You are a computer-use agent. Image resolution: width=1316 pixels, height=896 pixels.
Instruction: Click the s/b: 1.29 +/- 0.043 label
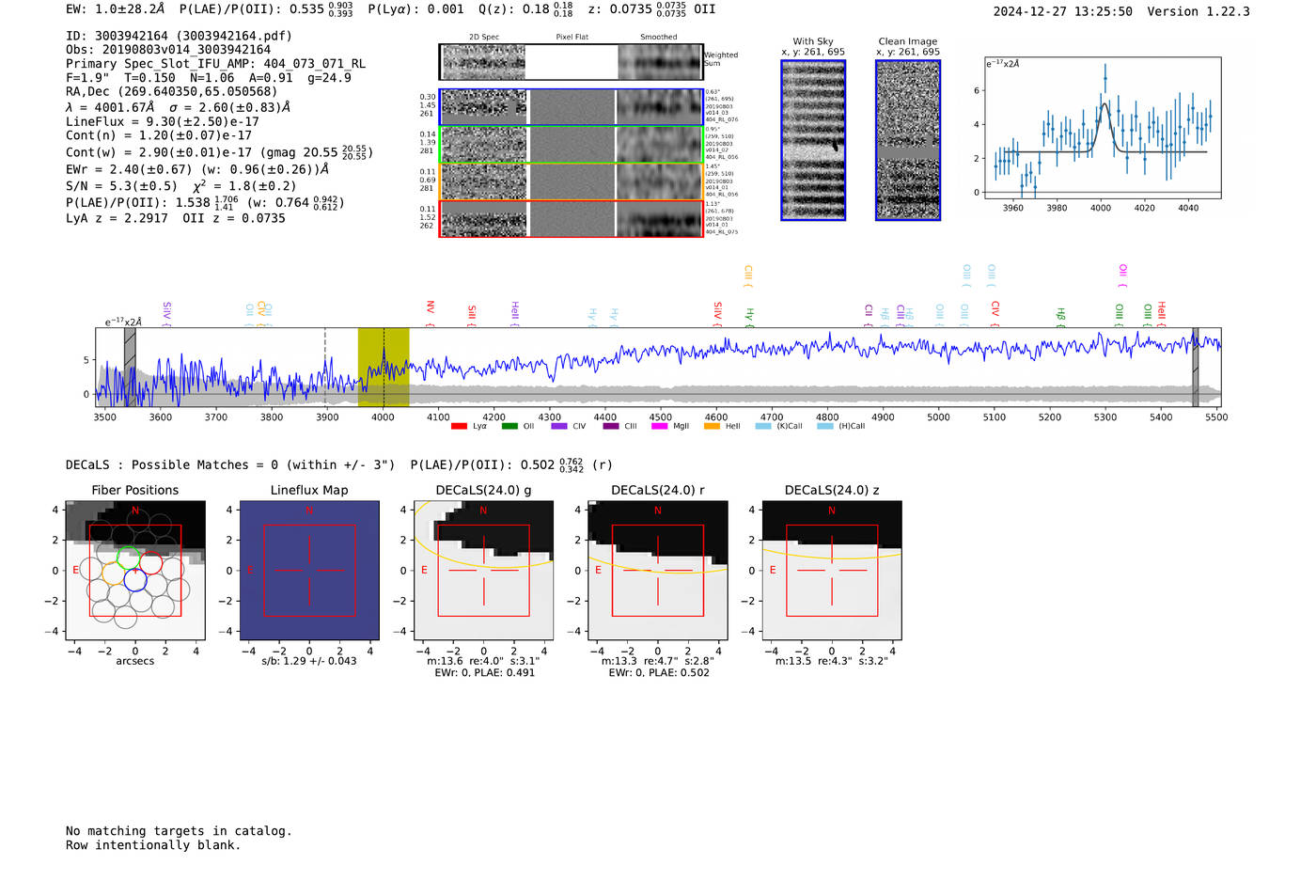click(309, 661)
